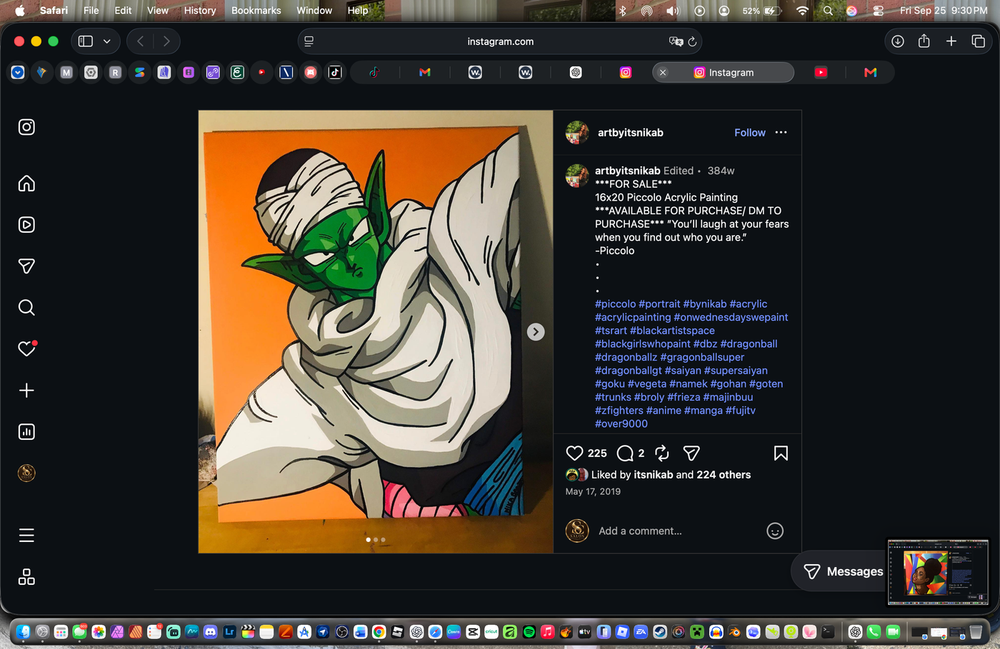Open Instagram home feed icon
The image size is (1000, 649).
tap(26, 184)
